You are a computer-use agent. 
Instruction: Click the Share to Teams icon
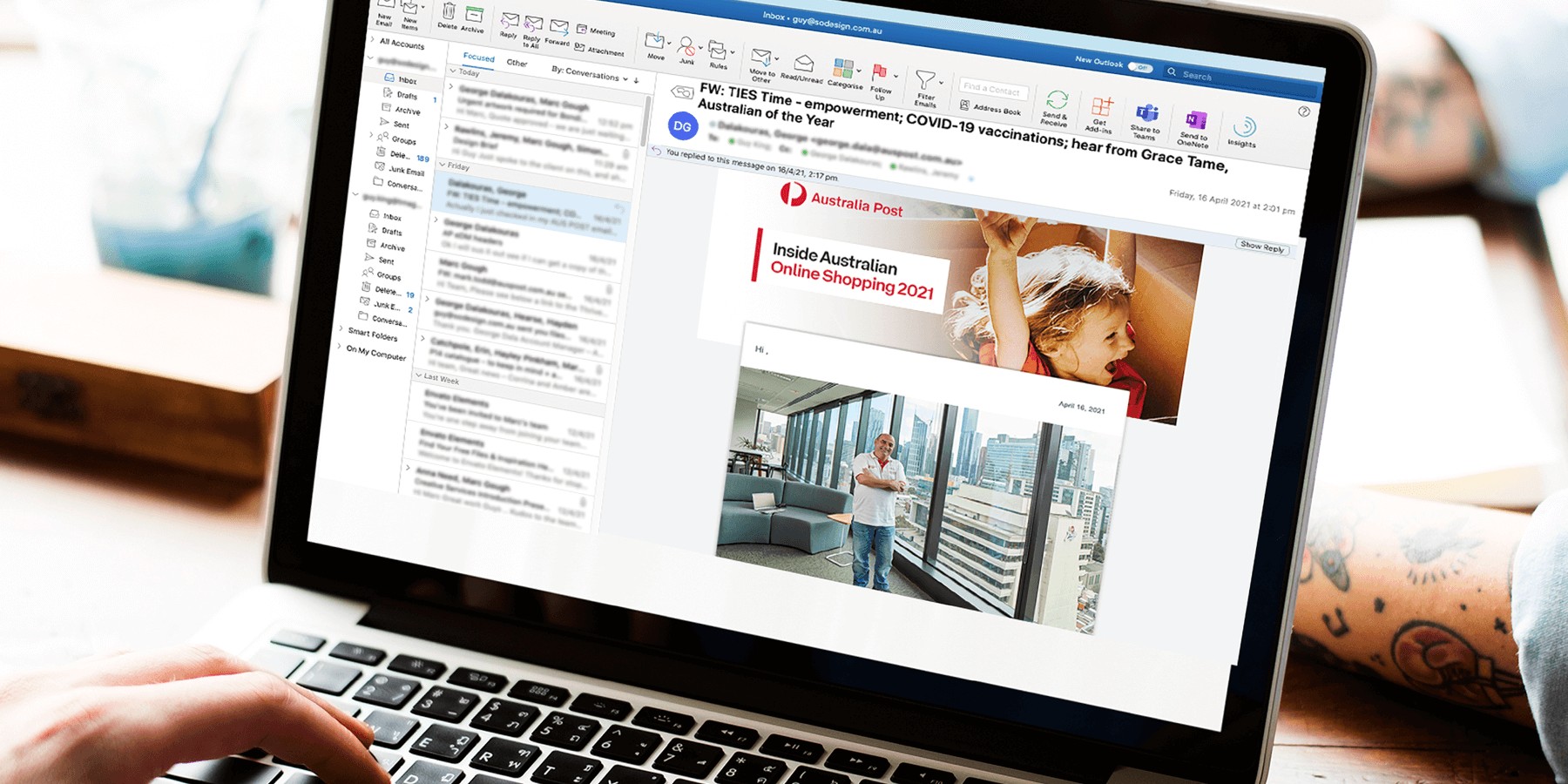coord(1146,113)
